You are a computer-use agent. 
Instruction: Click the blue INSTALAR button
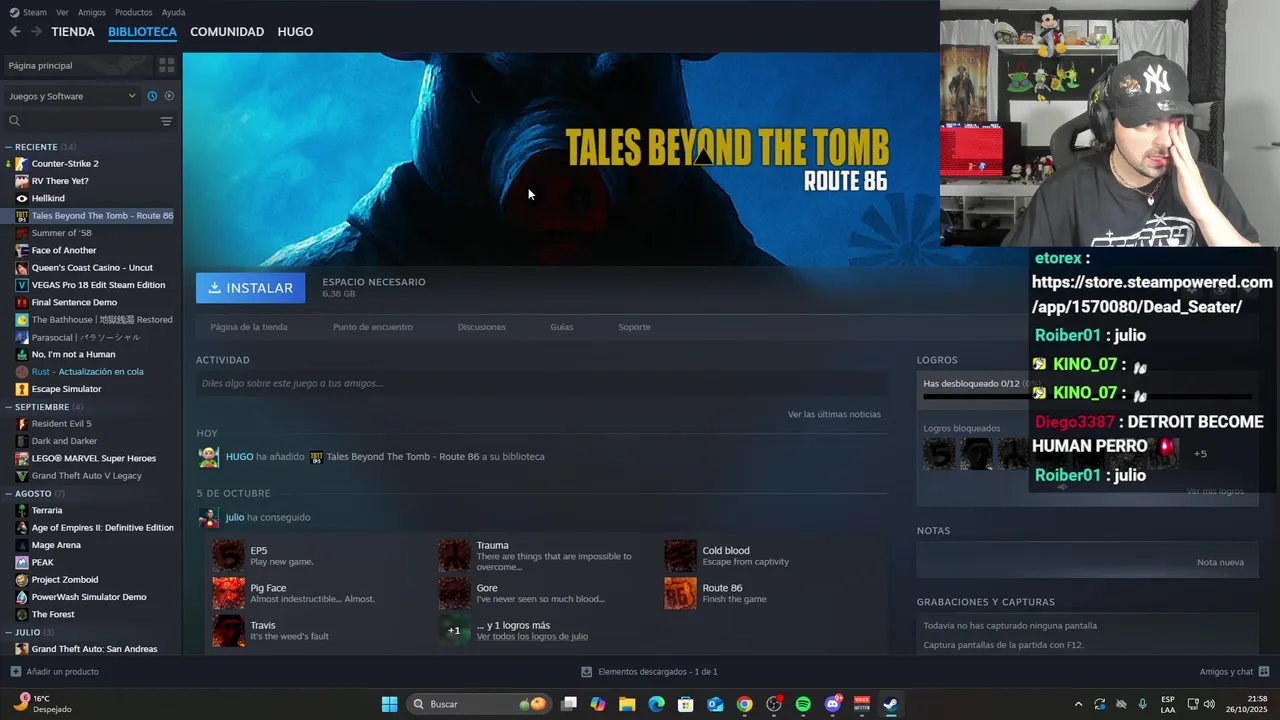point(251,288)
